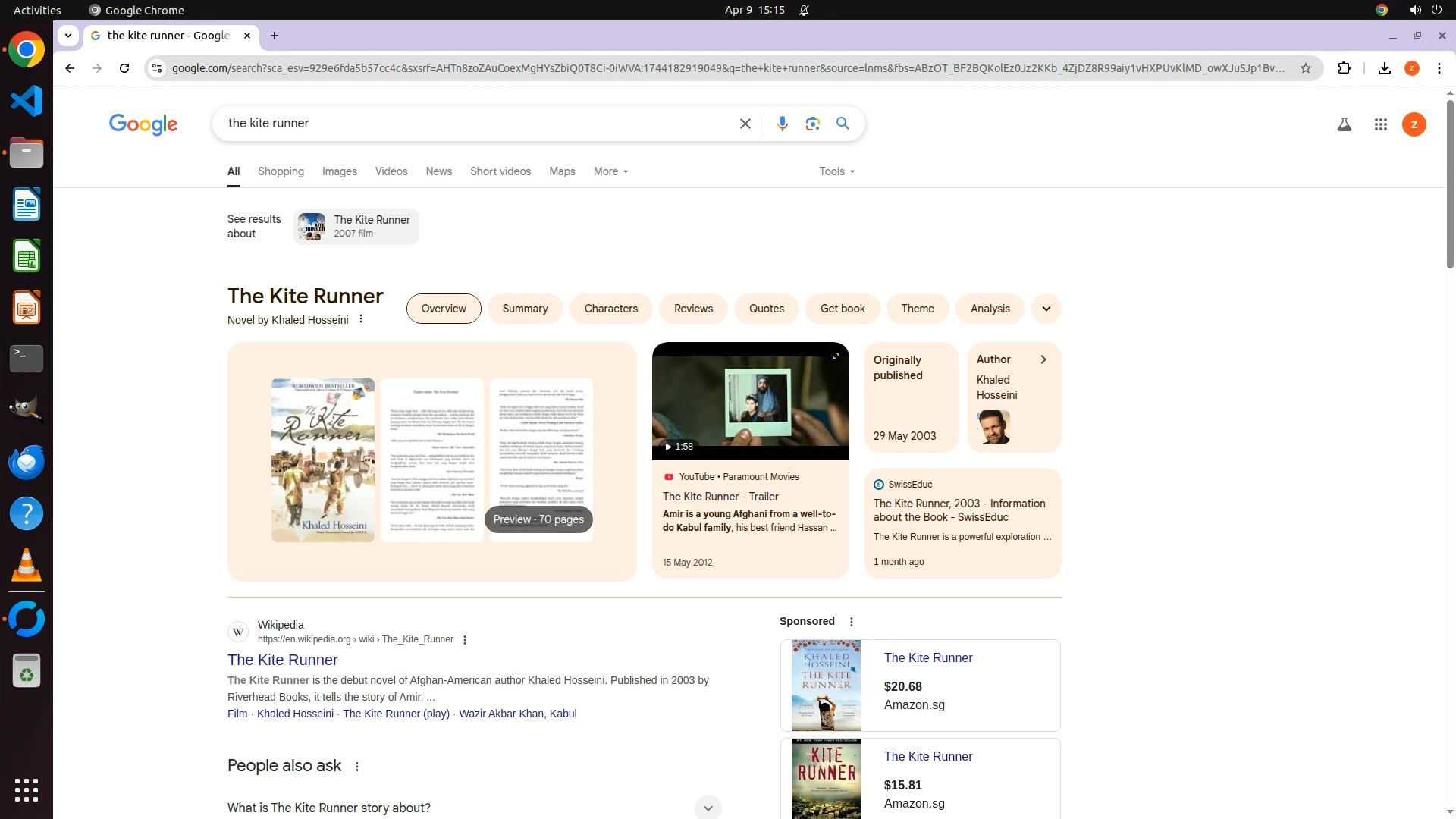Open Search Labs flask icon
The image size is (1456, 819).
(x=1344, y=124)
